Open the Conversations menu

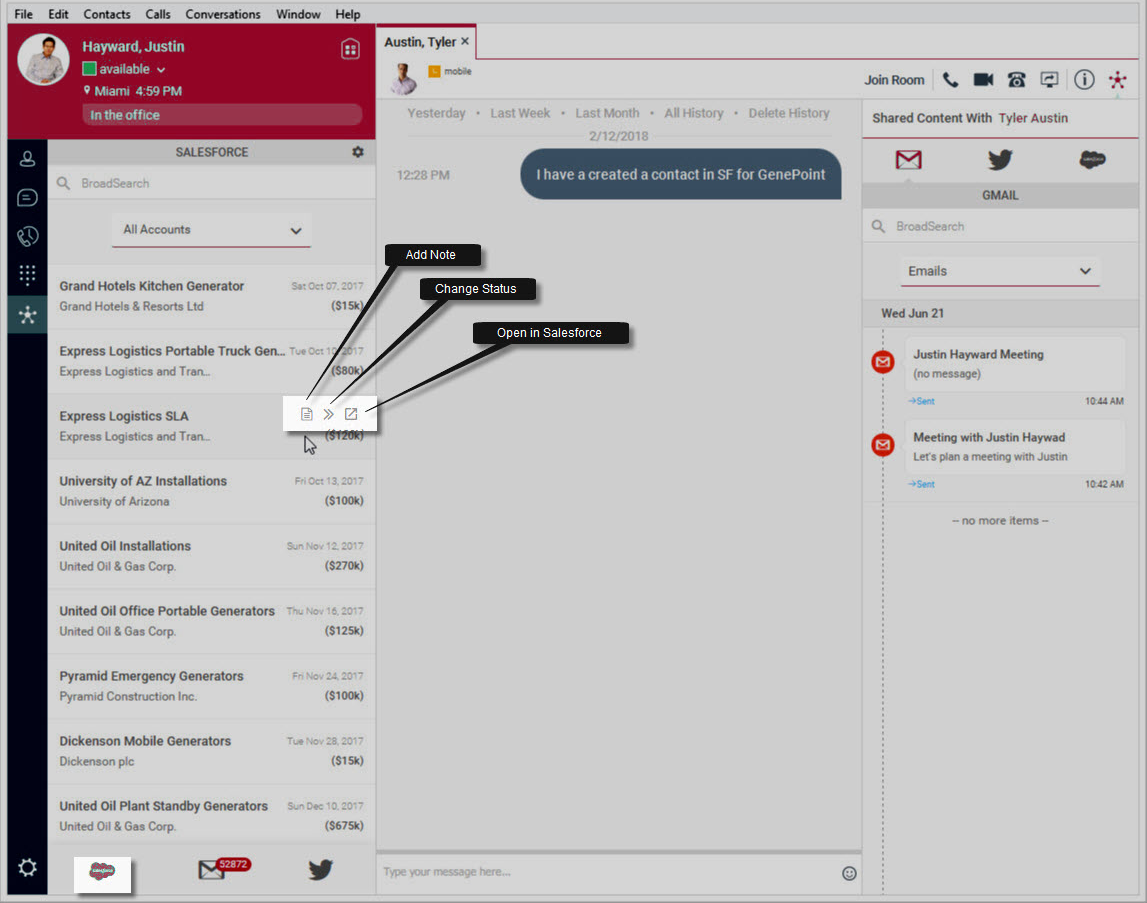(x=222, y=14)
